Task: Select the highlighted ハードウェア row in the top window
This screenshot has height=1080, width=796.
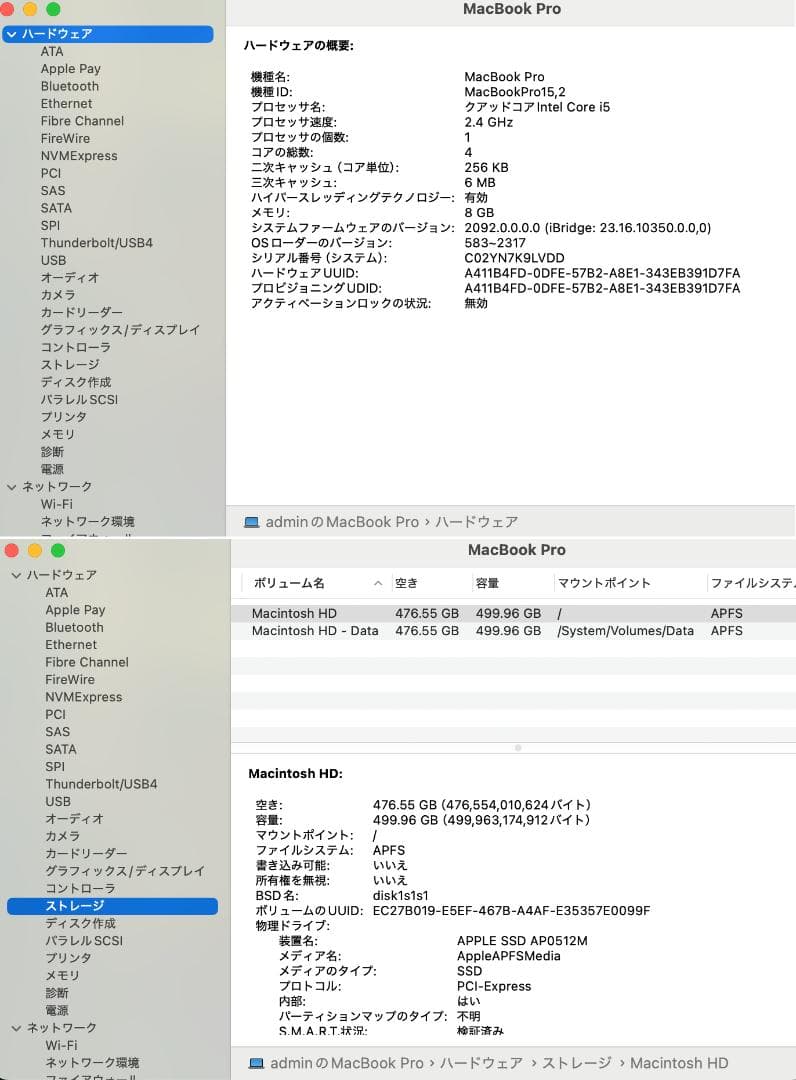Action: (x=107, y=34)
